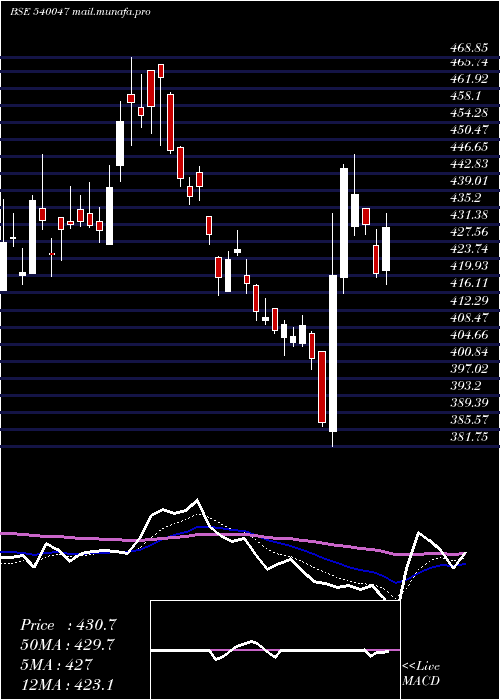Screen dimensions: 500x700
Task: Click the 446.65 price axis label
Action: 469,147
